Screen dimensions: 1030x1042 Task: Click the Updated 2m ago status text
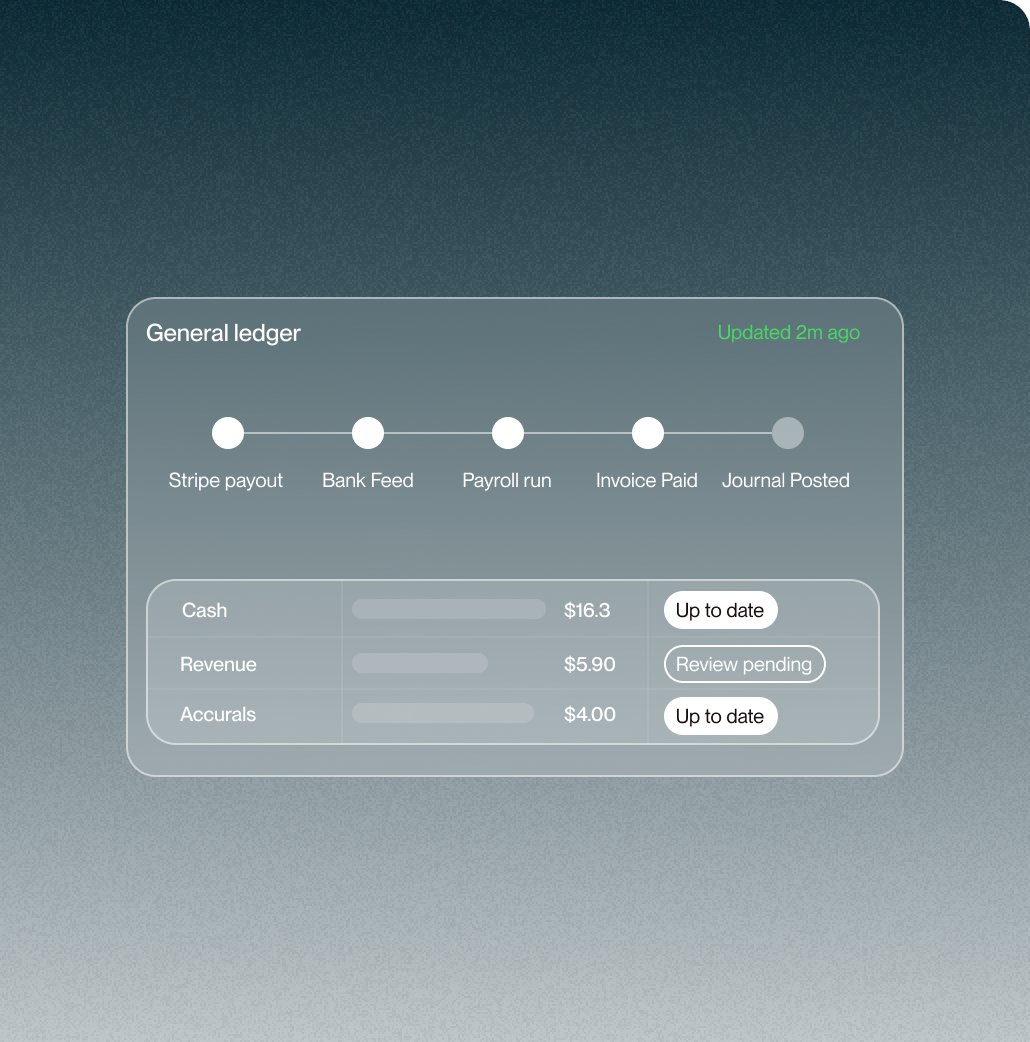[x=789, y=332]
